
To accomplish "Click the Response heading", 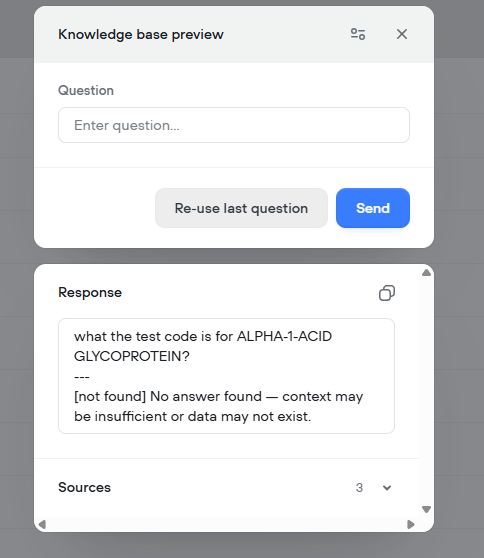I will pos(90,292).
